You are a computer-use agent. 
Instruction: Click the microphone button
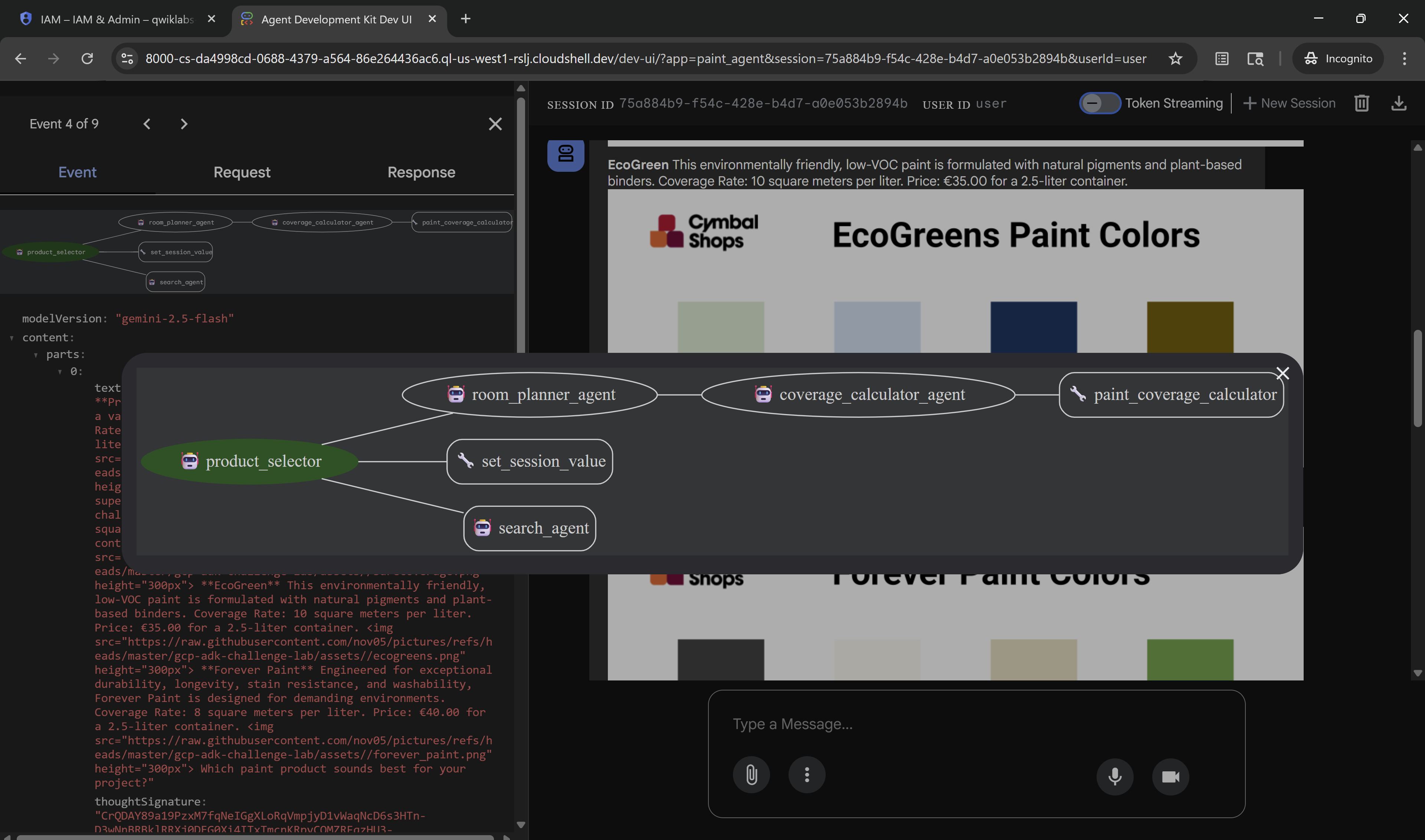point(1115,777)
